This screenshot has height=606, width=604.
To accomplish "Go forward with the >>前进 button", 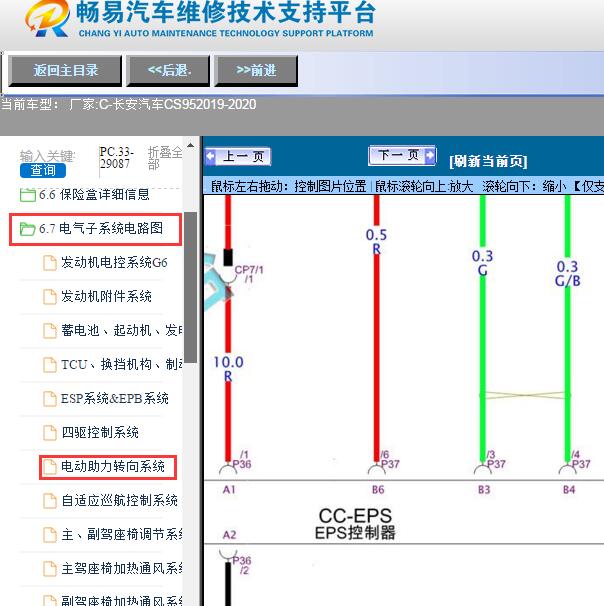I will (256, 71).
